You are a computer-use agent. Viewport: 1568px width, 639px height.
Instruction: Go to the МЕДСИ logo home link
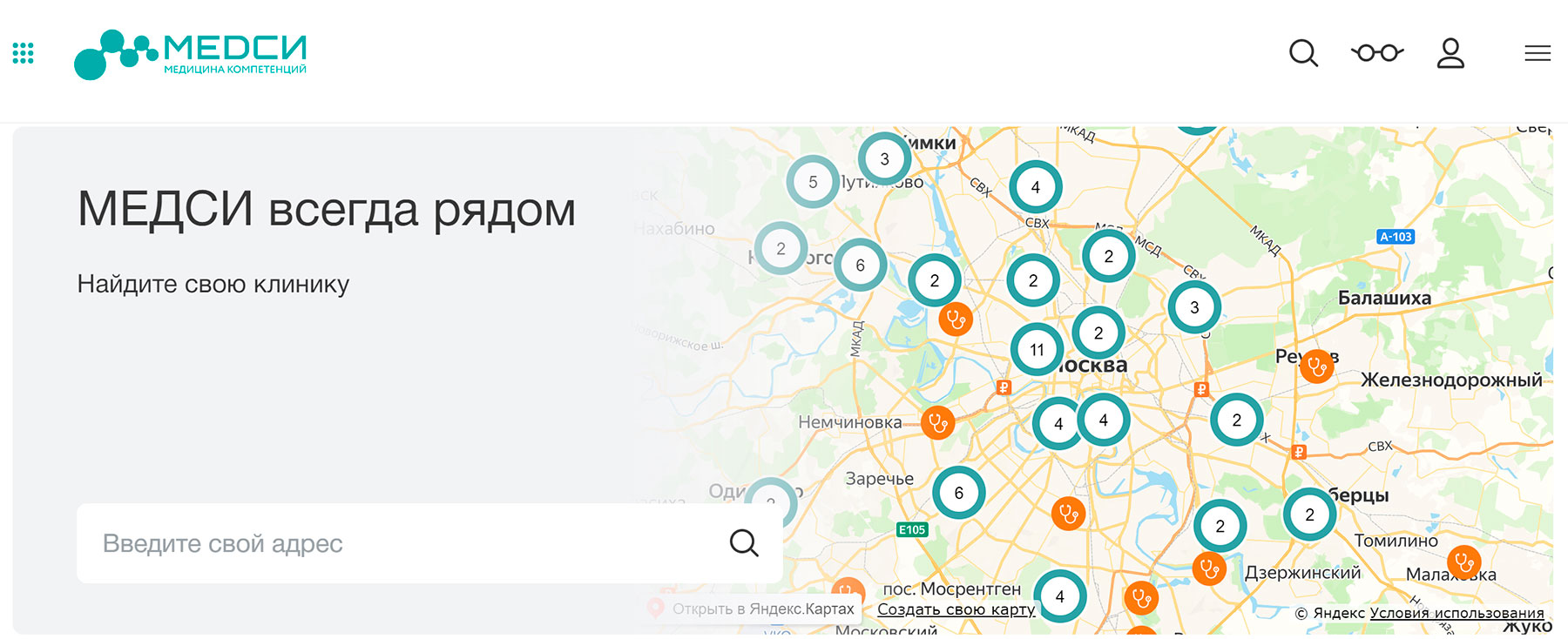coord(191,55)
